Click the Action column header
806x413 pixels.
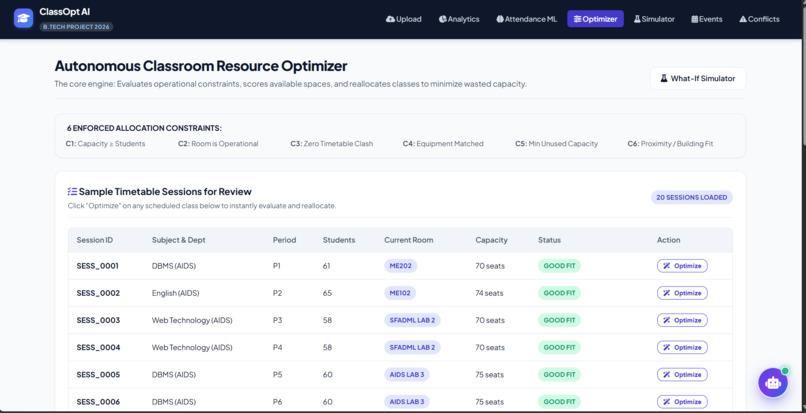(x=668, y=240)
